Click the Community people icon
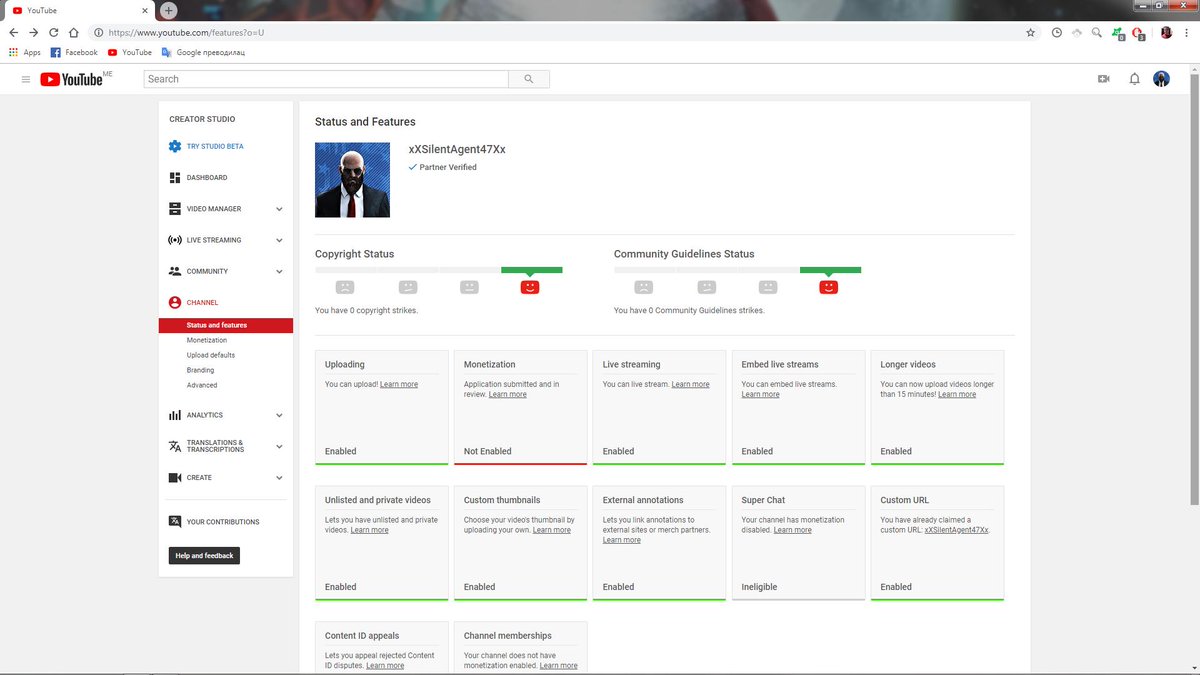1200x675 pixels. tap(175, 271)
